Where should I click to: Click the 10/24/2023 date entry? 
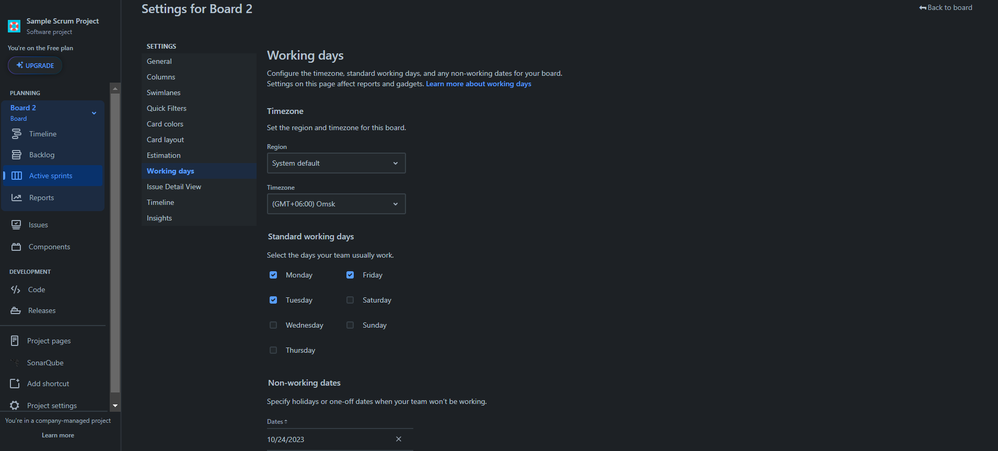tap(285, 440)
